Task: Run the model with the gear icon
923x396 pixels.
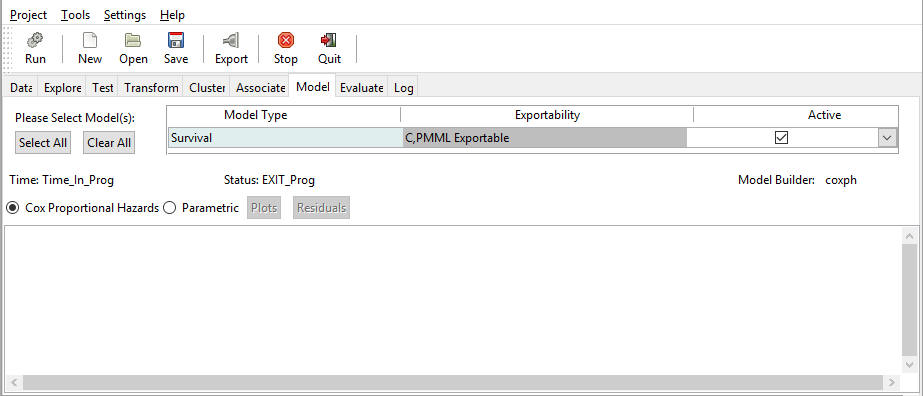Action: (x=35, y=48)
